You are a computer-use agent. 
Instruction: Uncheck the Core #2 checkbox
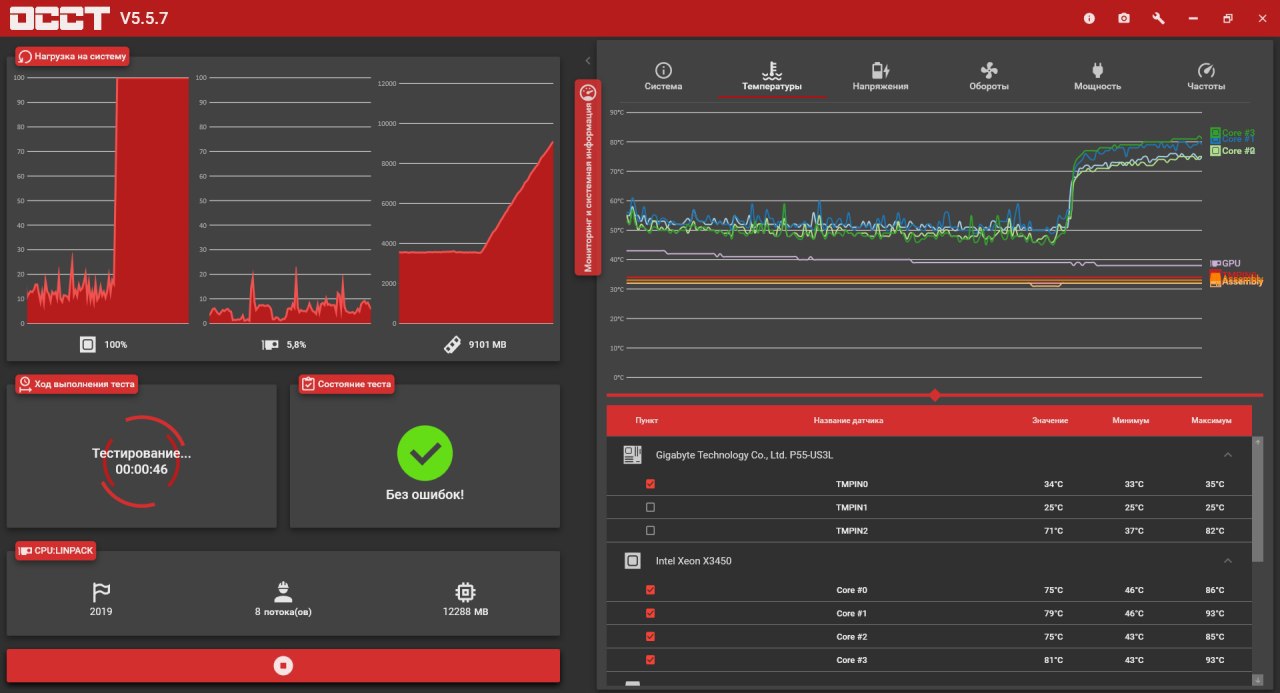click(650, 636)
